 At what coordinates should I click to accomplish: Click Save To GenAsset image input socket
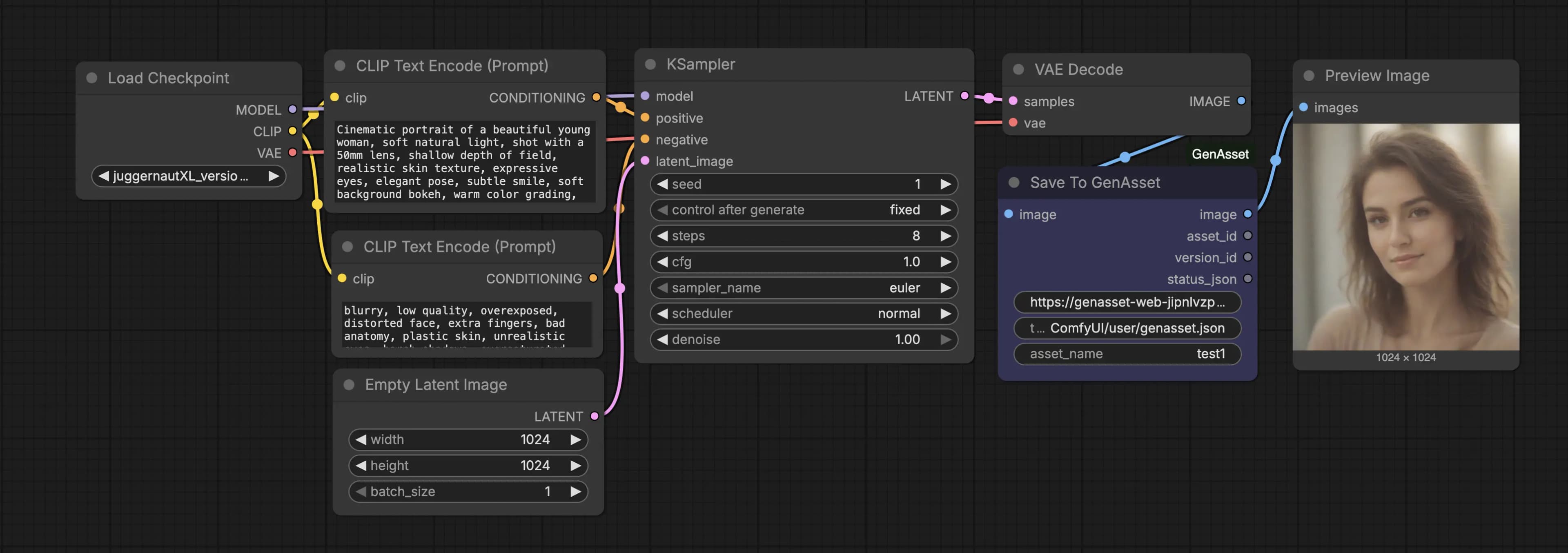pyautogui.click(x=1009, y=214)
